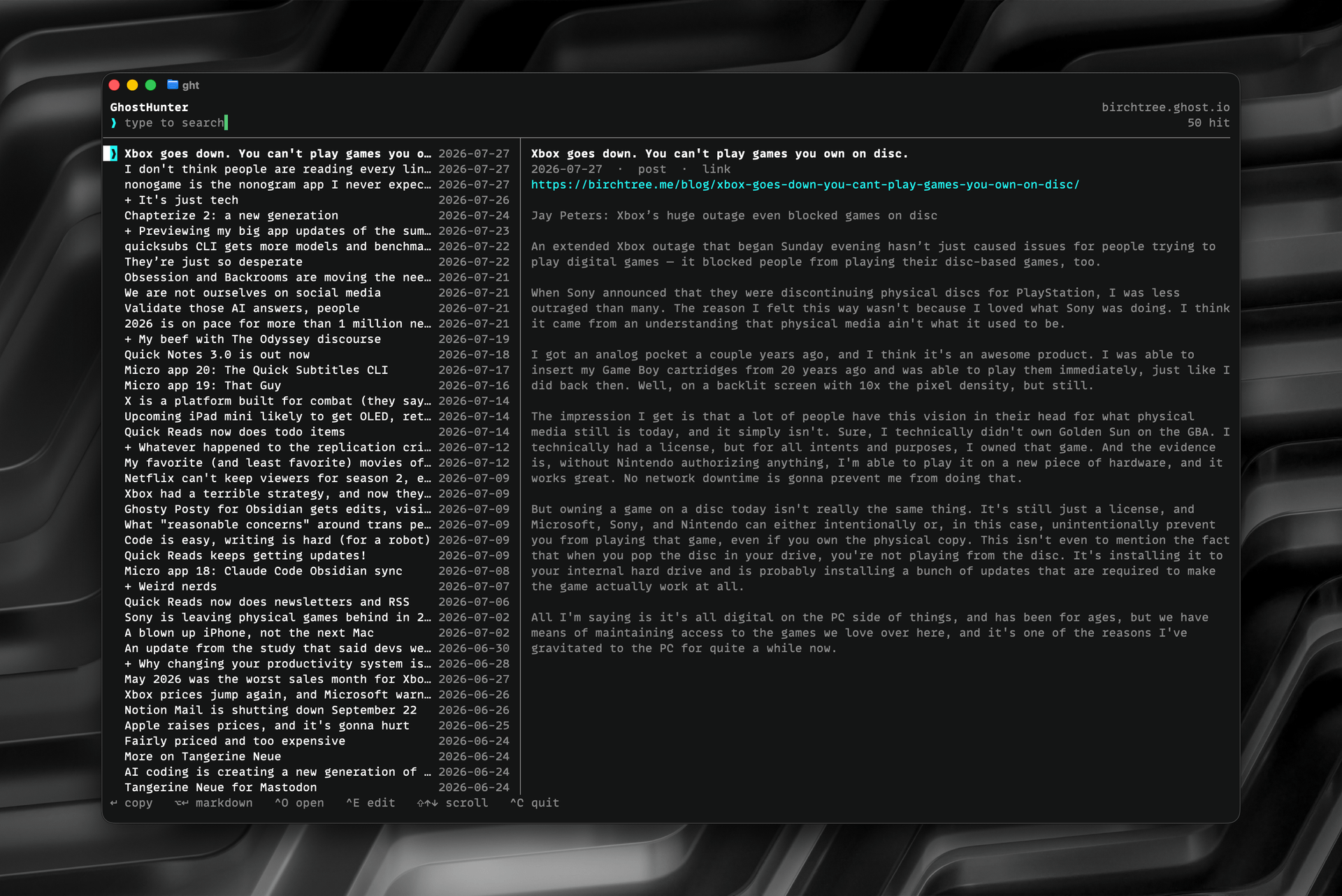Screen dimensions: 1342x896
Task: Click the '2026-07-27 · post · link' metadata line
Action: (x=630, y=169)
